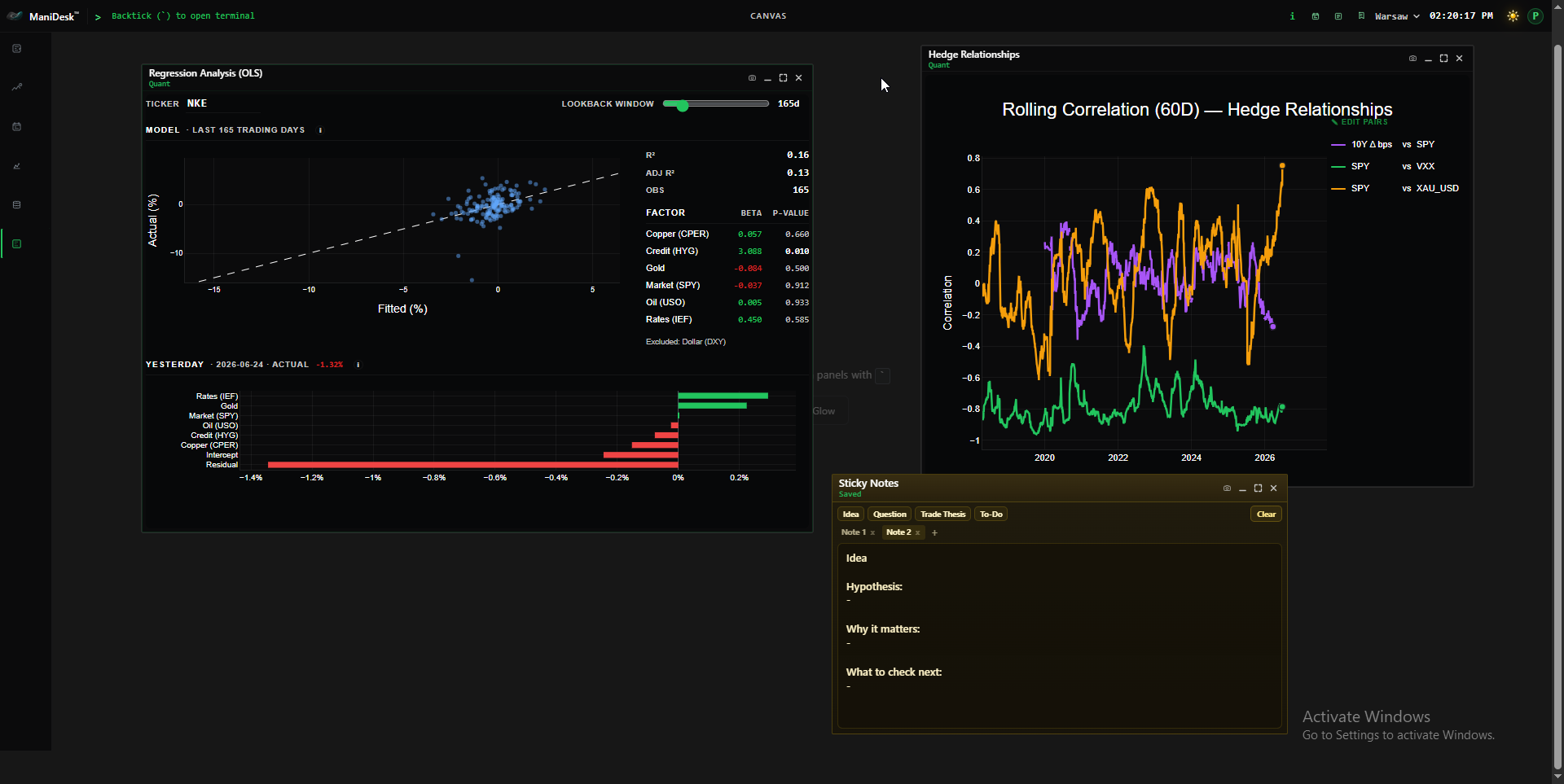This screenshot has width=1564, height=784.
Task: Insert the Idea template in Sticky Notes
Action: [x=850, y=515]
